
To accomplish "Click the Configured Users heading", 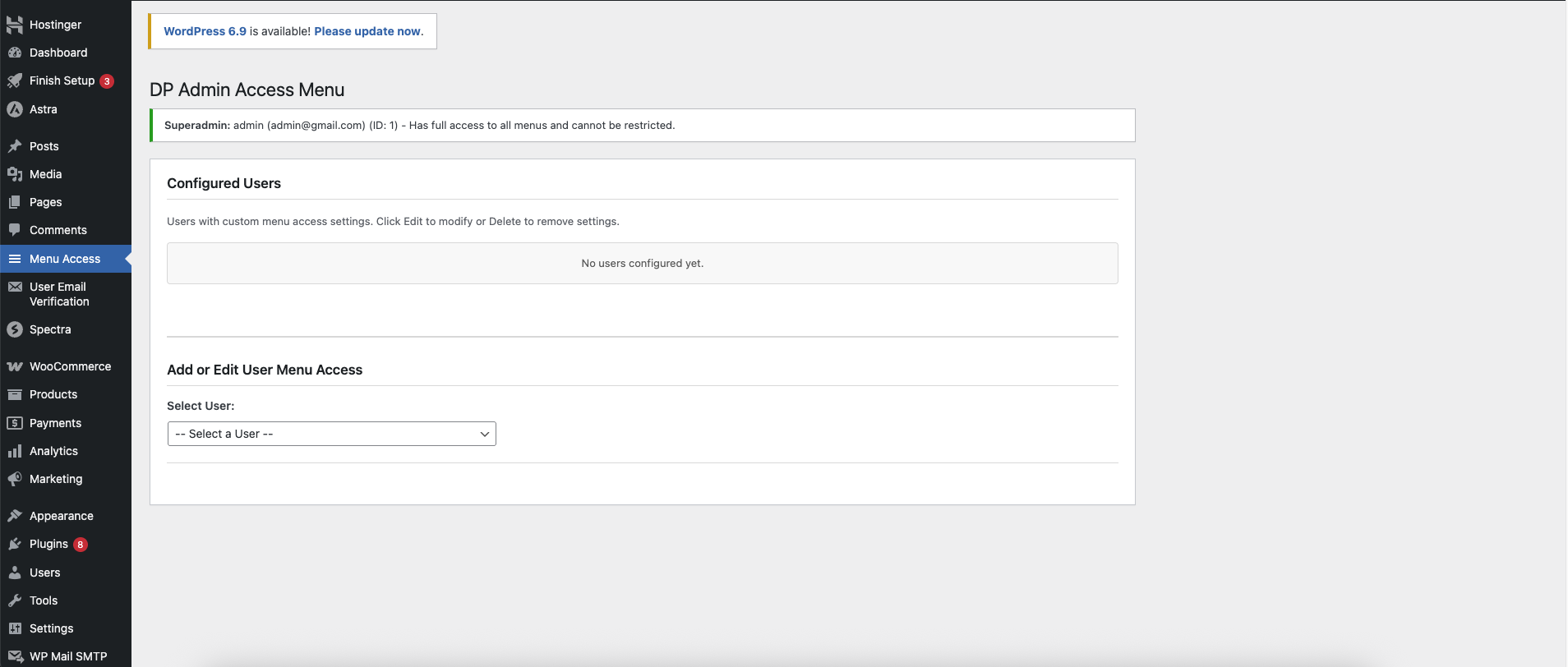I will [224, 183].
